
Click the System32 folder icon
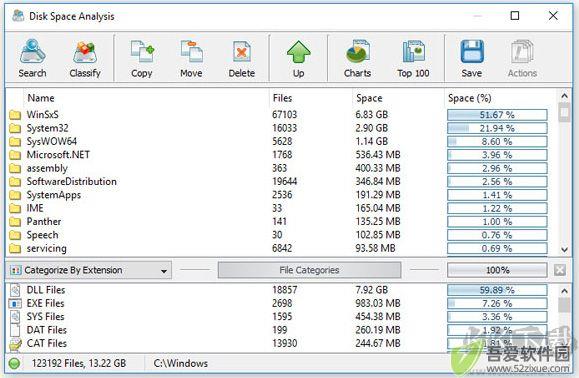pyautogui.click(x=15, y=128)
